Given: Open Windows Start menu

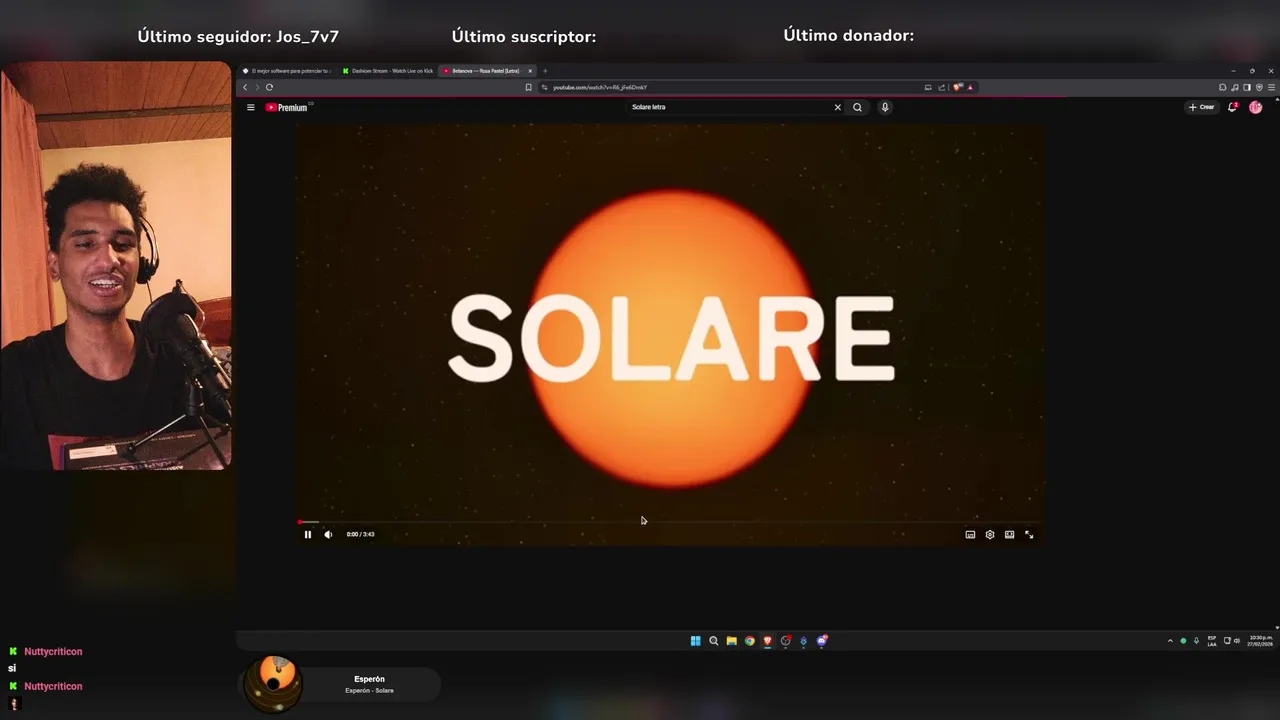Looking at the screenshot, I should (x=695, y=641).
